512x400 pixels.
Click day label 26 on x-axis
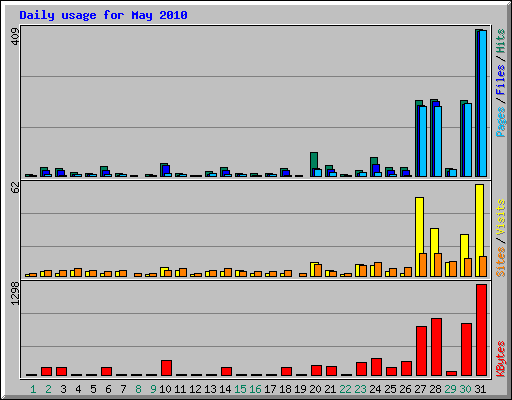pos(405,389)
